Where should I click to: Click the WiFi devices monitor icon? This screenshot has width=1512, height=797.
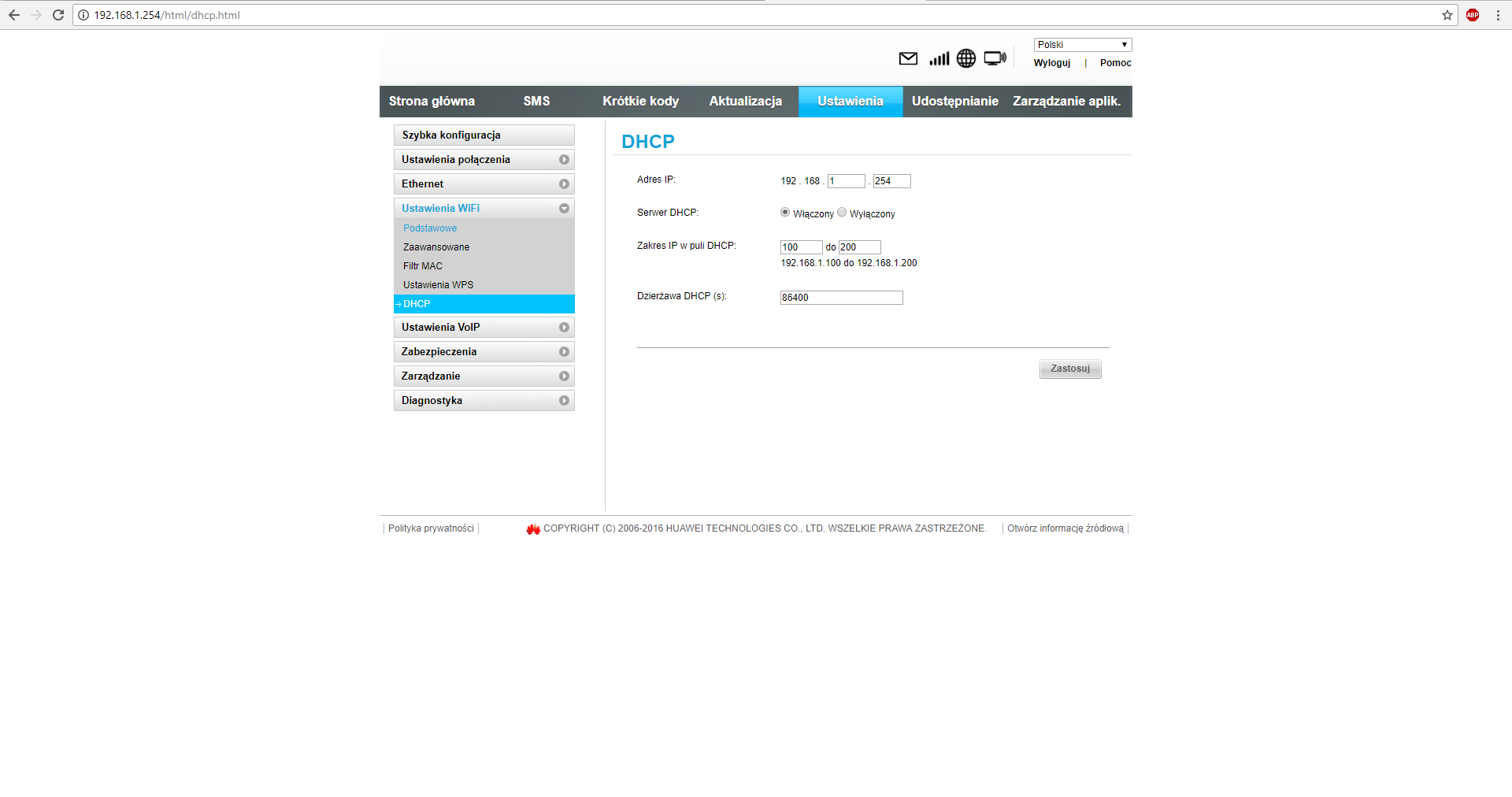995,58
